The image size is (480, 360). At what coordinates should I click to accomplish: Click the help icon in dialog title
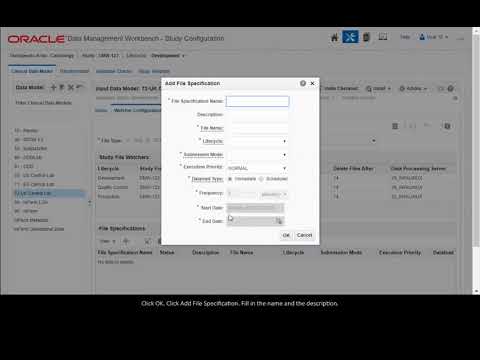coord(303,83)
